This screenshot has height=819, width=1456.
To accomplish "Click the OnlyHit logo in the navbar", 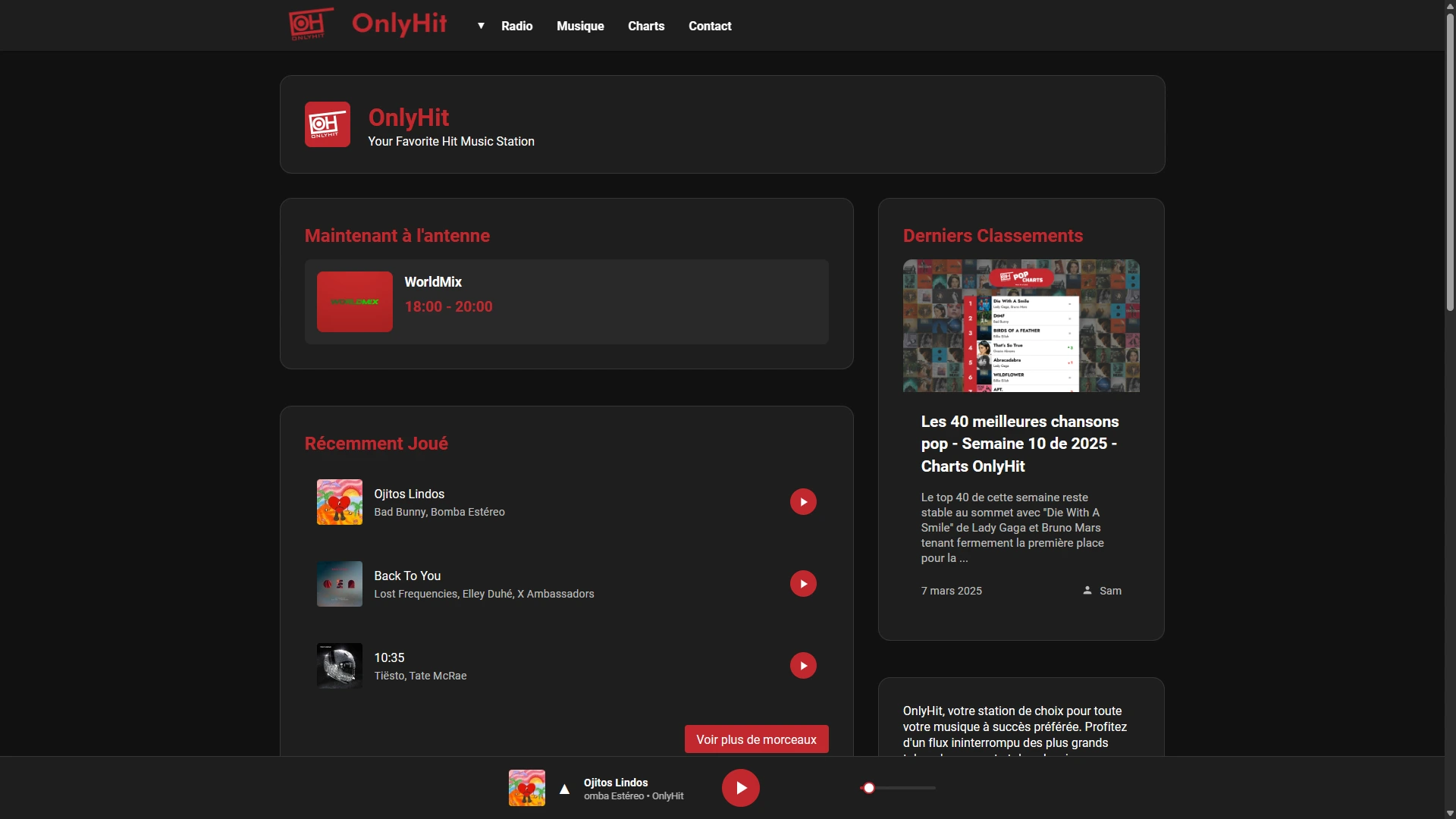I will click(x=311, y=24).
